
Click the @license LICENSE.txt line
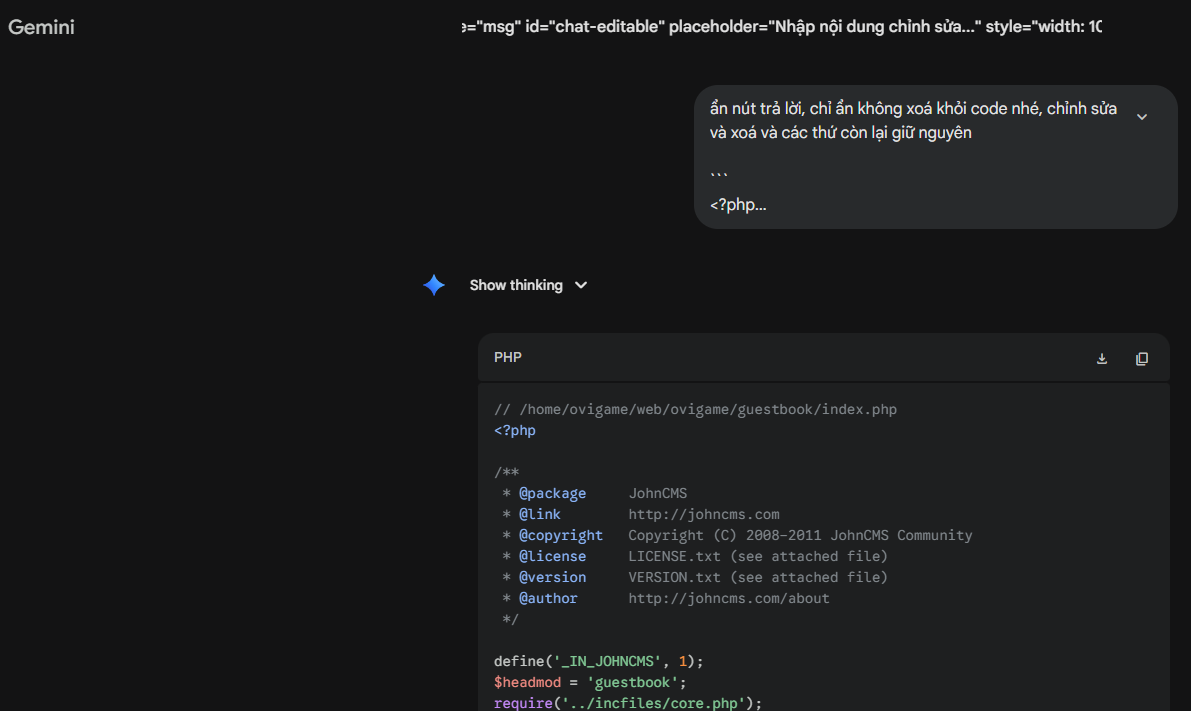tap(694, 557)
